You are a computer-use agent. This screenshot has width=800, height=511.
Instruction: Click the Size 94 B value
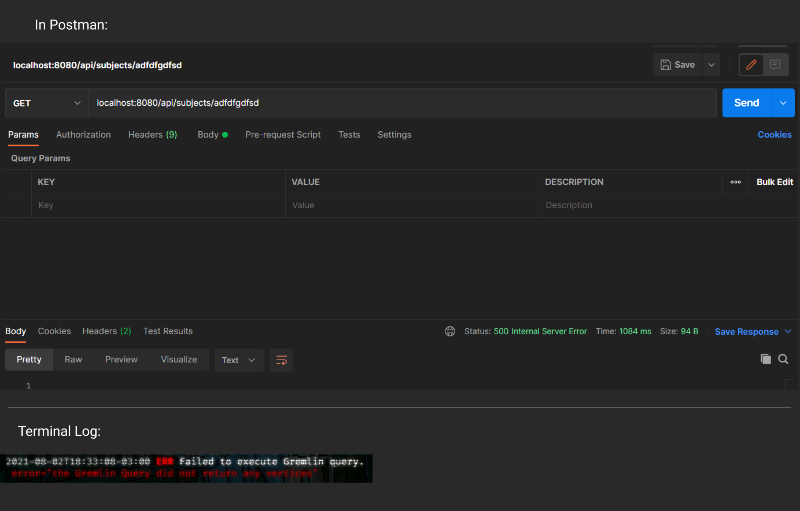[689, 331]
